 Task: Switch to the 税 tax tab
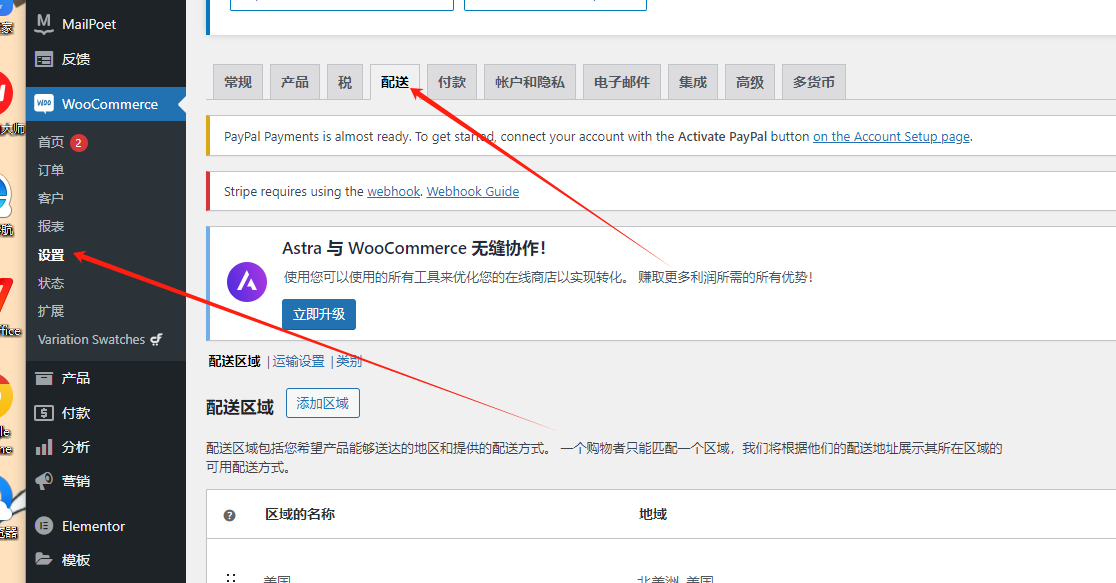(344, 82)
